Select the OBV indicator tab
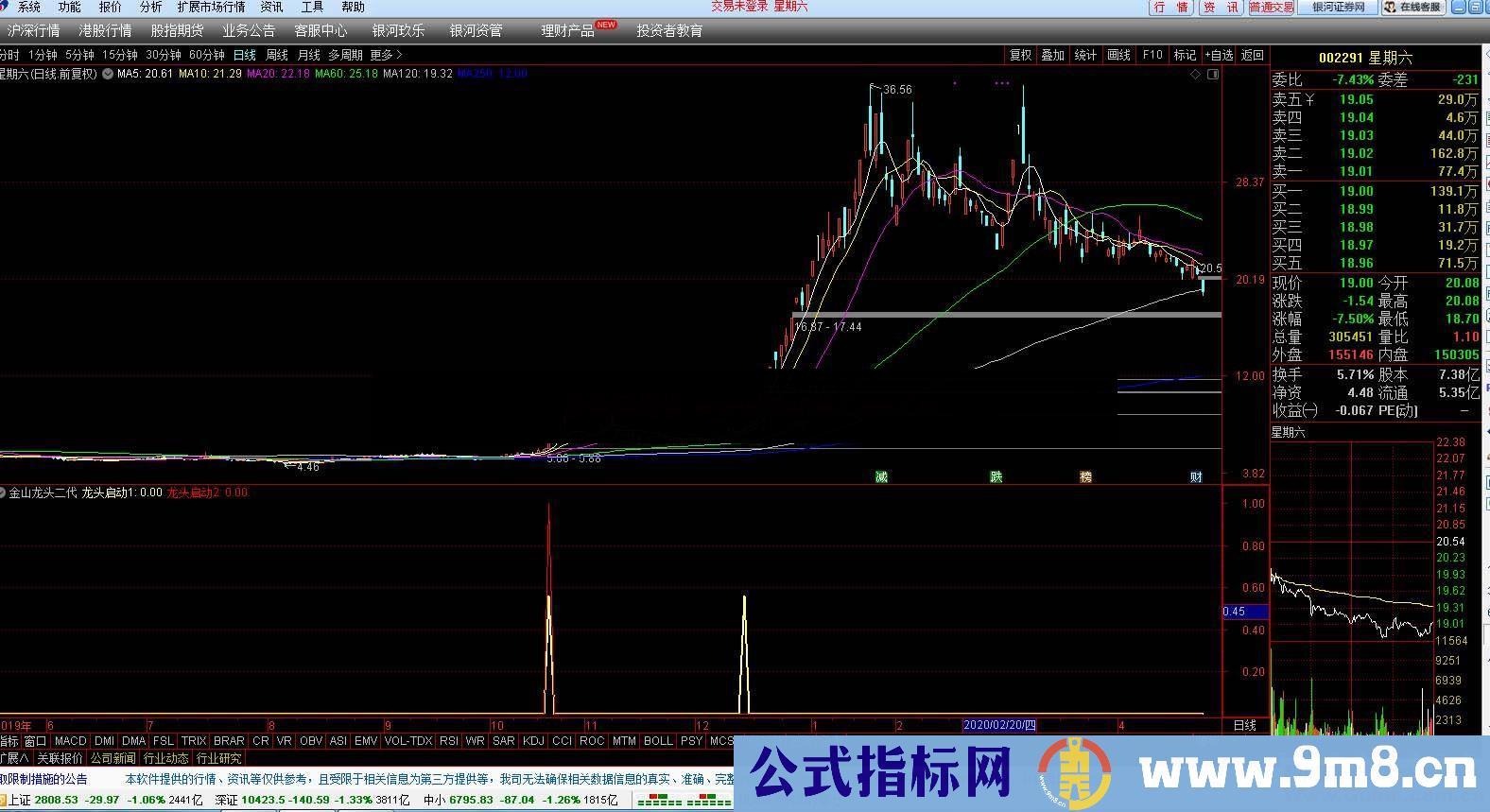Viewport: 1490px width, 812px height. 311,741
